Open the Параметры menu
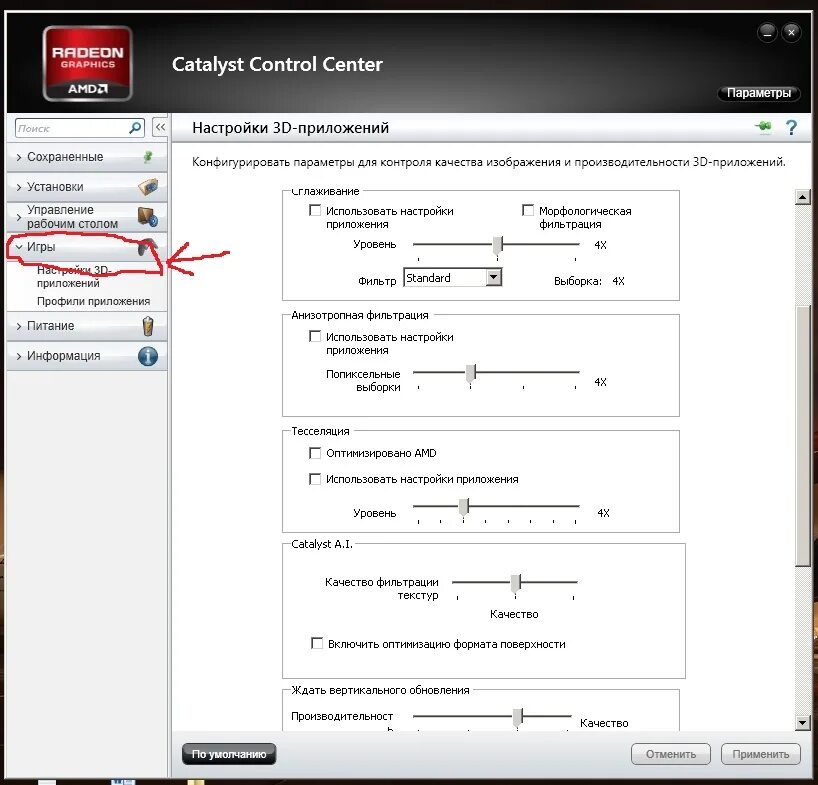This screenshot has width=818, height=785. pyautogui.click(x=759, y=93)
